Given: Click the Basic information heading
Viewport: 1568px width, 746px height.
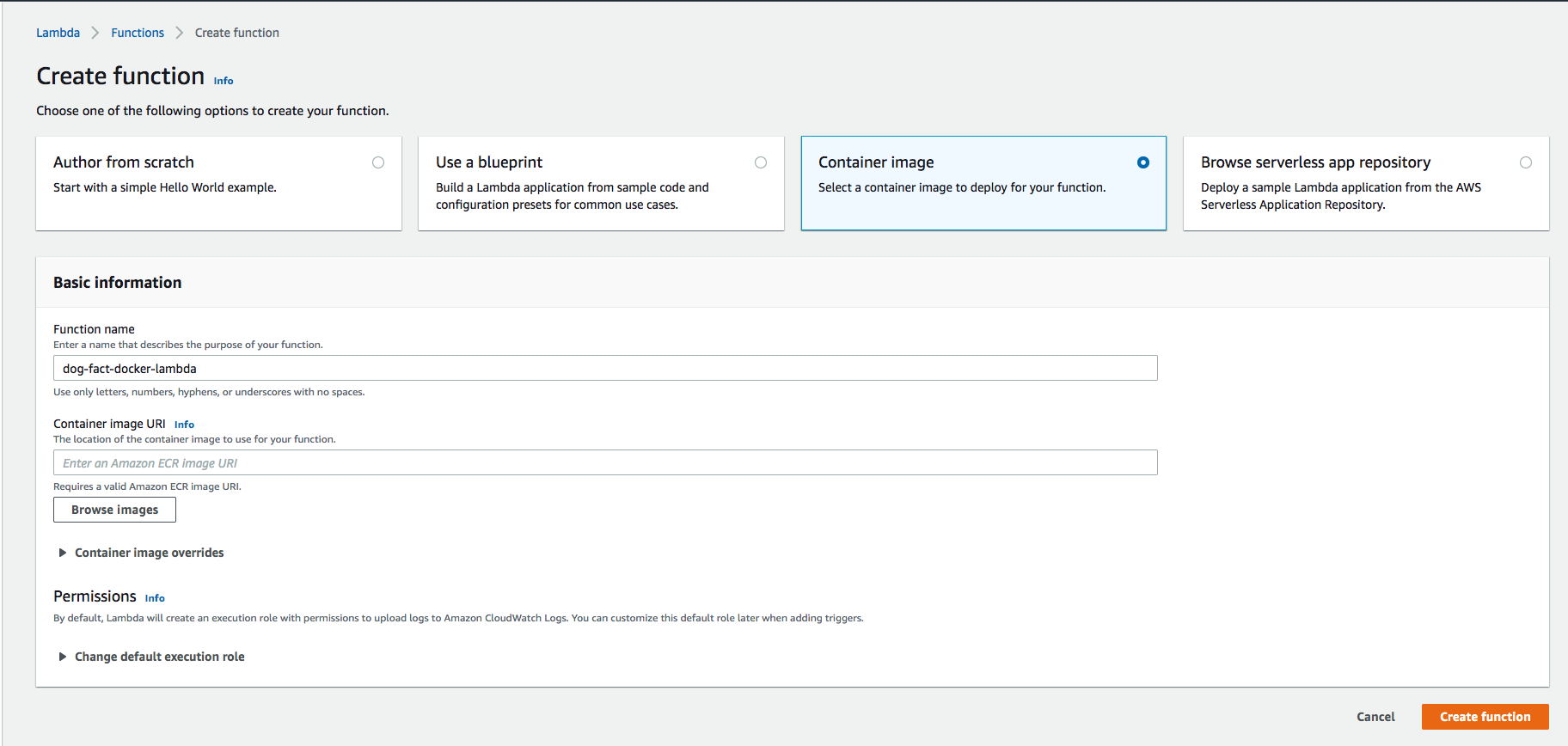Looking at the screenshot, I should click(x=118, y=283).
